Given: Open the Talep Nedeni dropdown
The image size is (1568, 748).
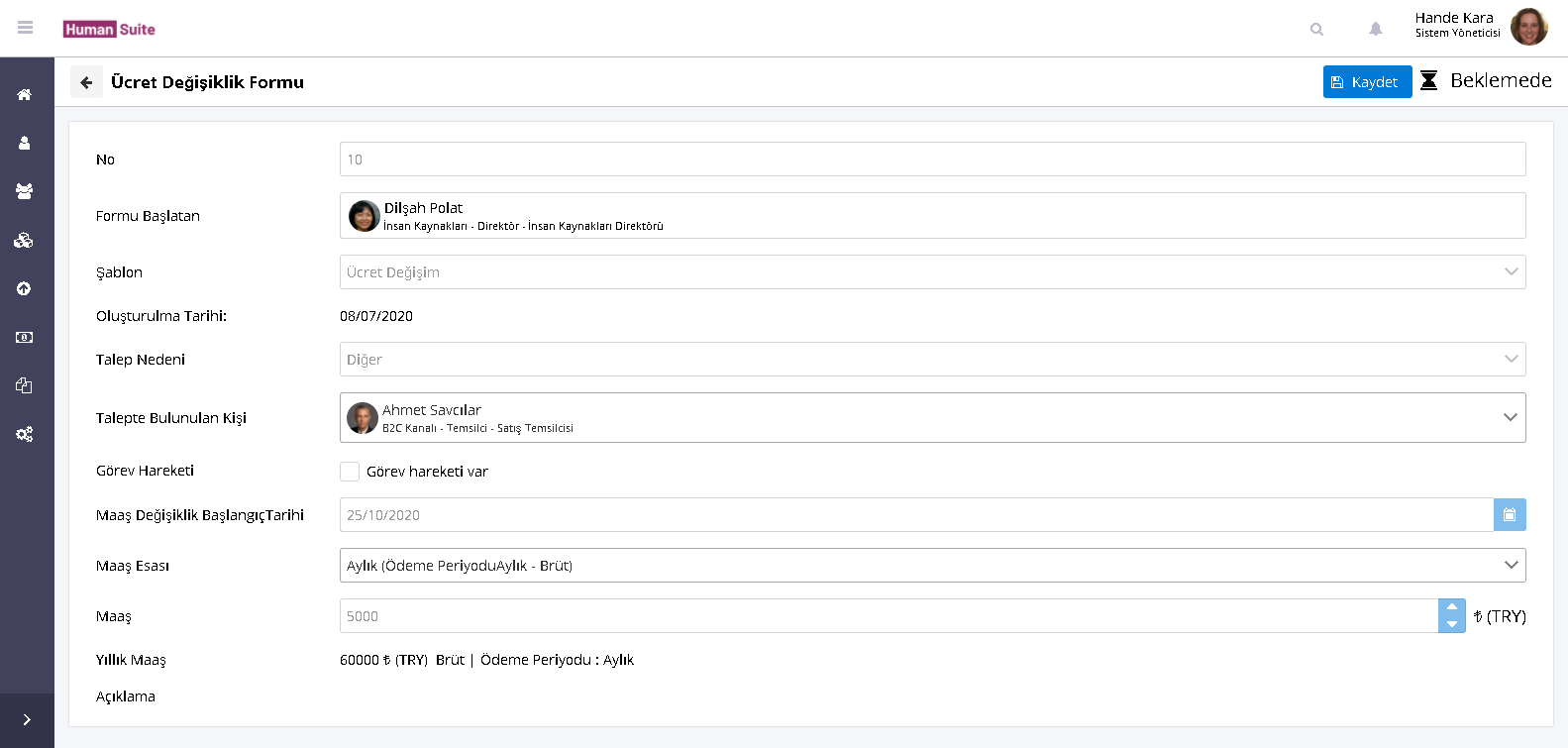Looking at the screenshot, I should pos(1511,360).
